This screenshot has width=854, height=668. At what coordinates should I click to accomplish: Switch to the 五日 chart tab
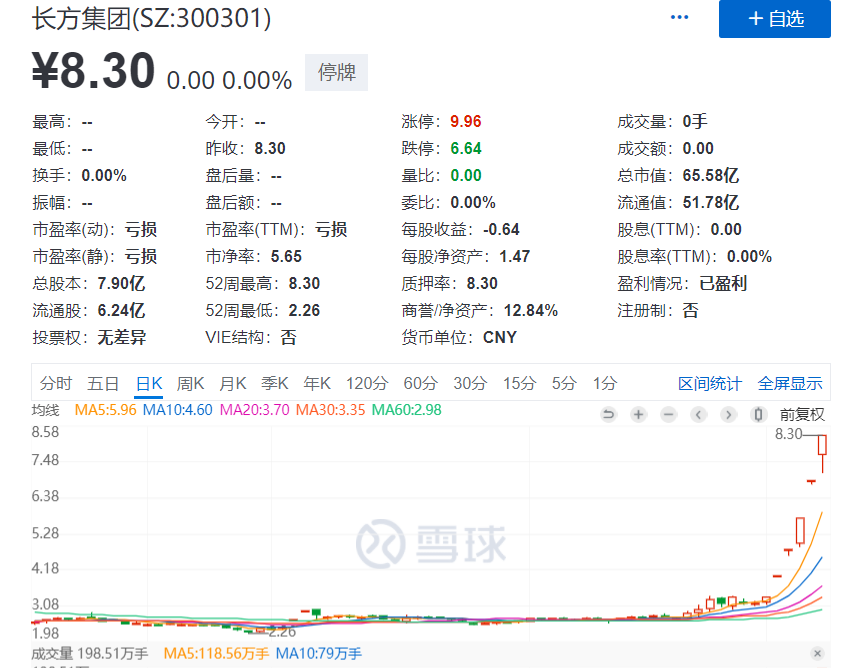click(103, 384)
